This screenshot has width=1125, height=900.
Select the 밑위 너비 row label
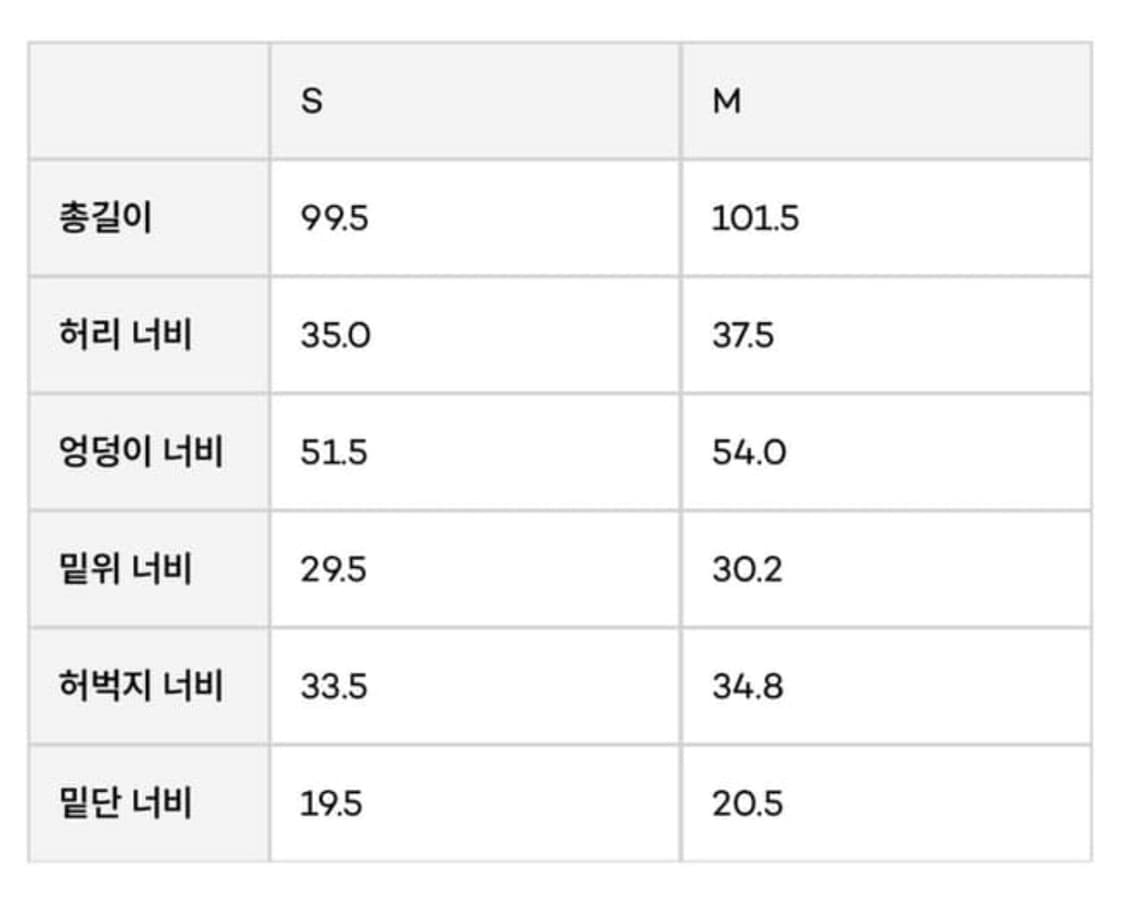point(125,569)
